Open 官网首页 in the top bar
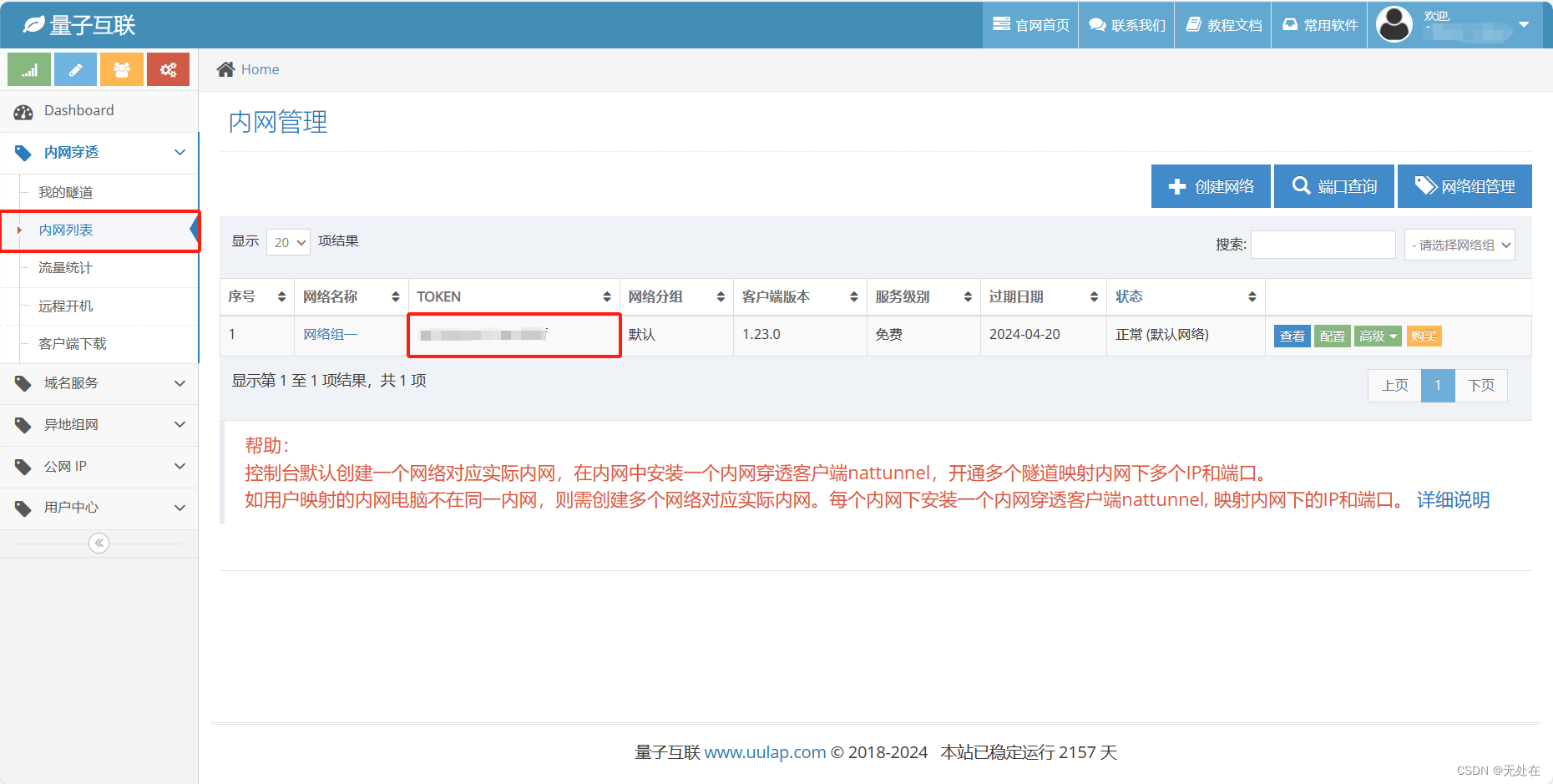 pos(1030,25)
